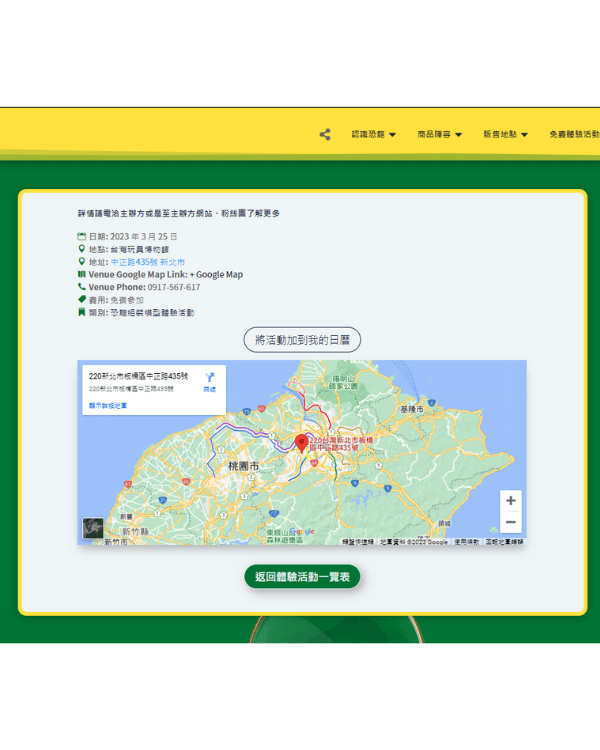
Task: Switch to satellite view using the map thumbnail
Action: point(93,528)
